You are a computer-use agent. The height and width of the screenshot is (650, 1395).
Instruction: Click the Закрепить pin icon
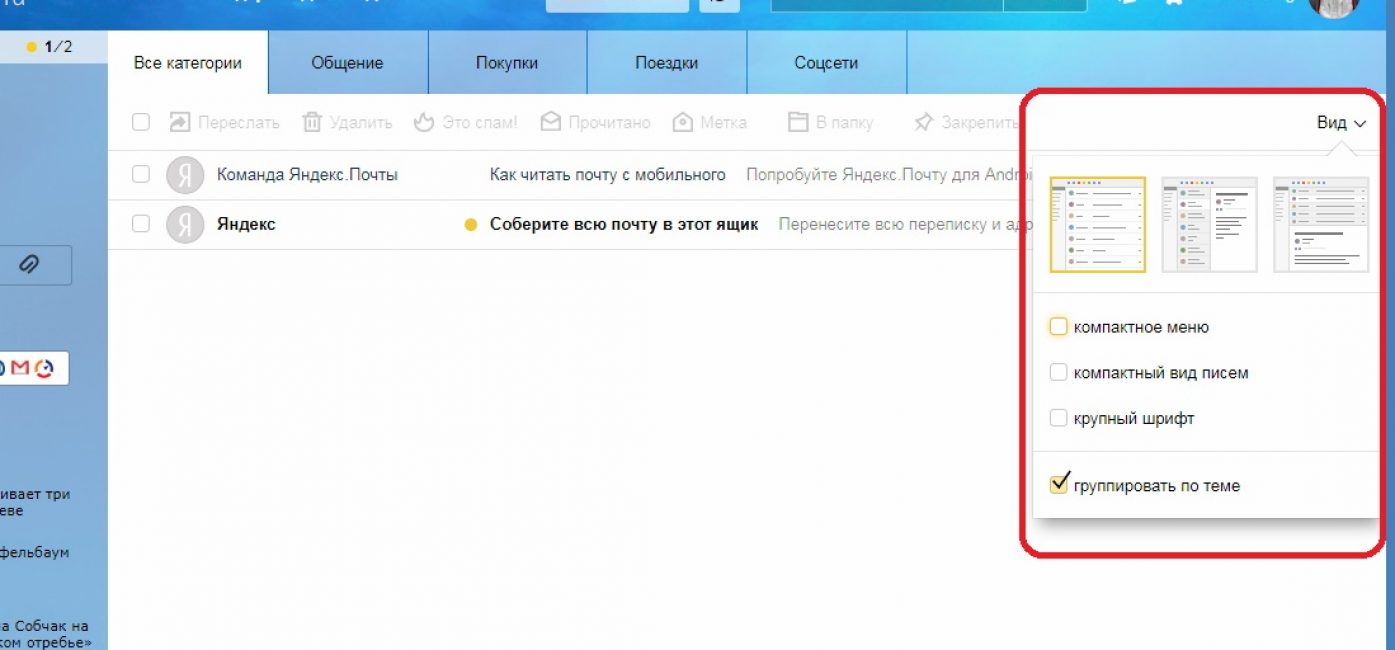(924, 122)
